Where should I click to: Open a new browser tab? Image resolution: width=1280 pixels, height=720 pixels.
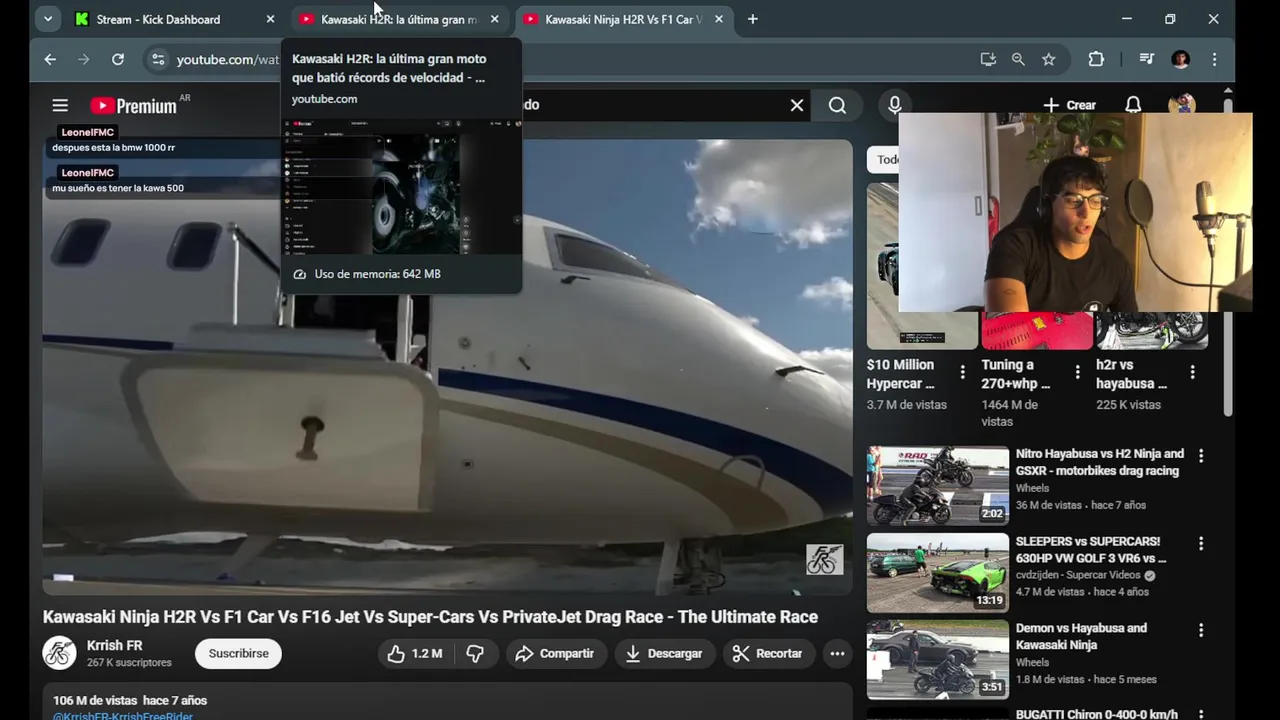(x=753, y=19)
